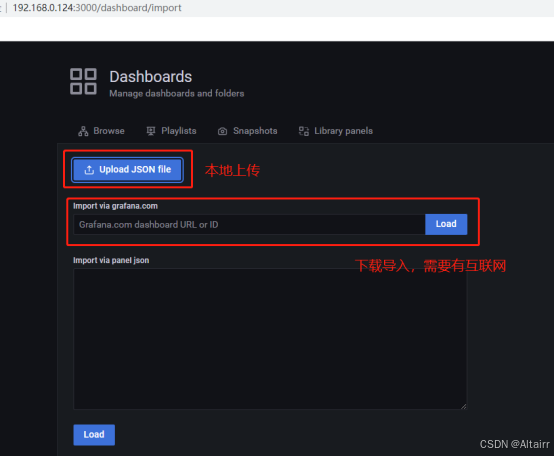Click the Load button below the panel json box
Screen dimensions: 554x456
tap(94, 434)
